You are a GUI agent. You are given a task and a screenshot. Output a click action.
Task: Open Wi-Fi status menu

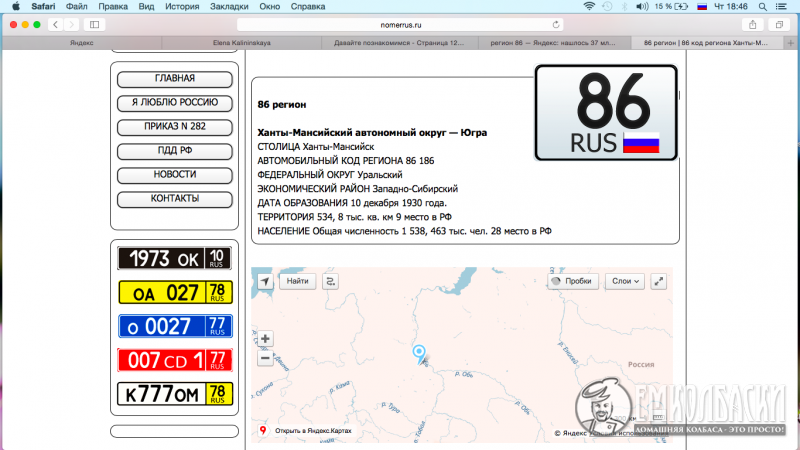589,7
